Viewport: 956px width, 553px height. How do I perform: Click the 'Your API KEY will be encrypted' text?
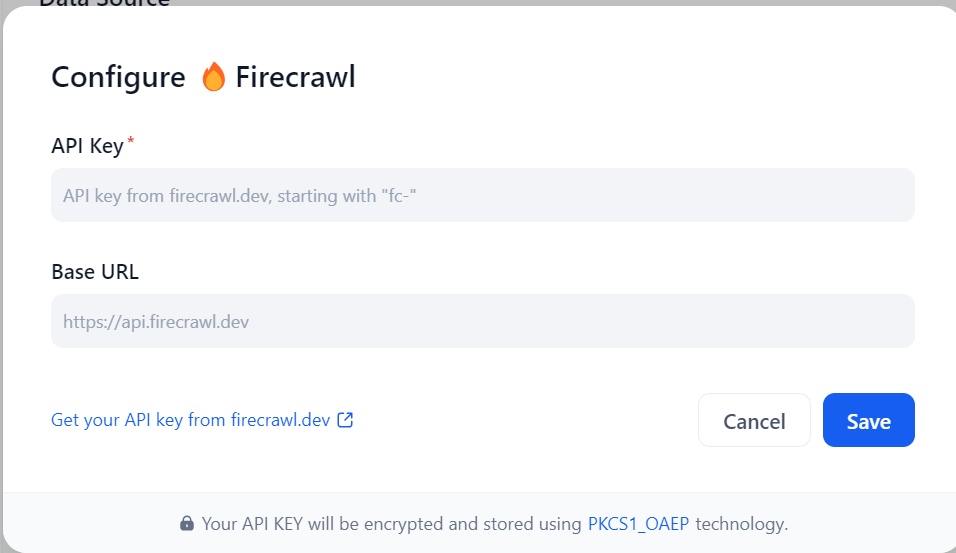[x=390, y=523]
